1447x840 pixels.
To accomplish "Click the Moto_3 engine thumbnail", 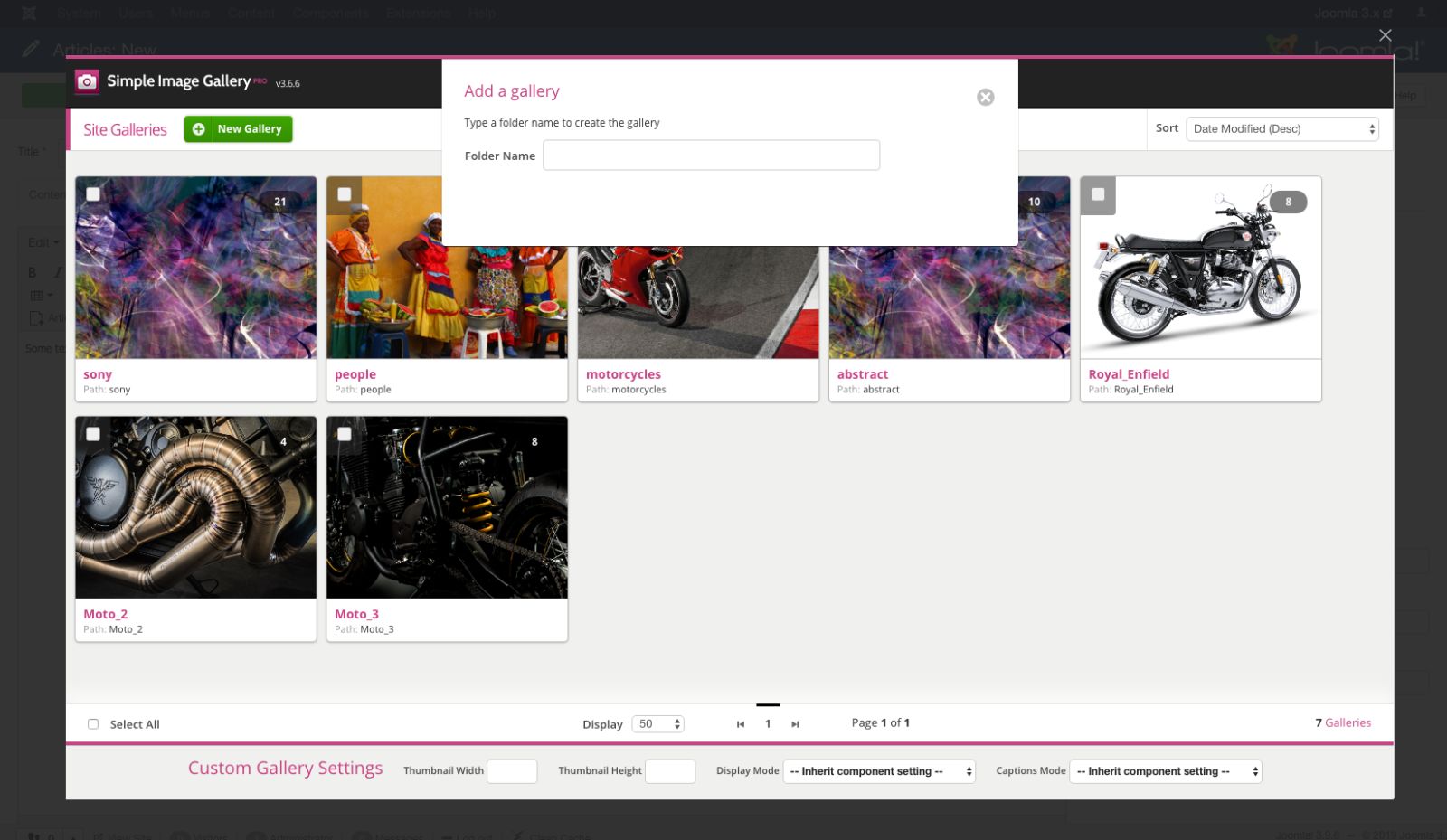I will click(448, 508).
